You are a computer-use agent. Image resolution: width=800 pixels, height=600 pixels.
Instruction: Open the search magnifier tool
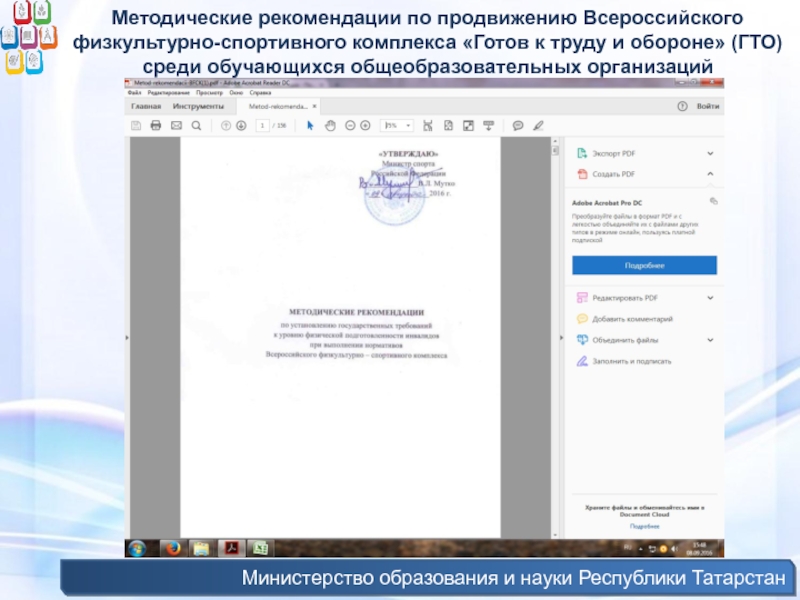[196, 125]
